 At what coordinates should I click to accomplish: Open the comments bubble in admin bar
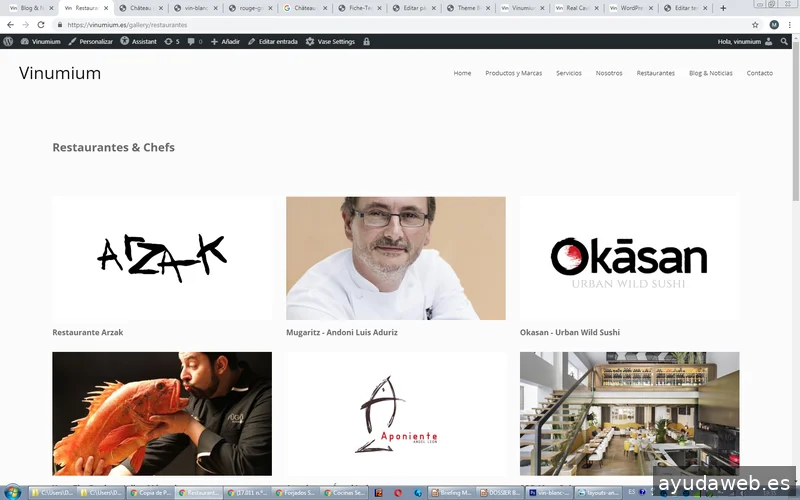[x=193, y=42]
